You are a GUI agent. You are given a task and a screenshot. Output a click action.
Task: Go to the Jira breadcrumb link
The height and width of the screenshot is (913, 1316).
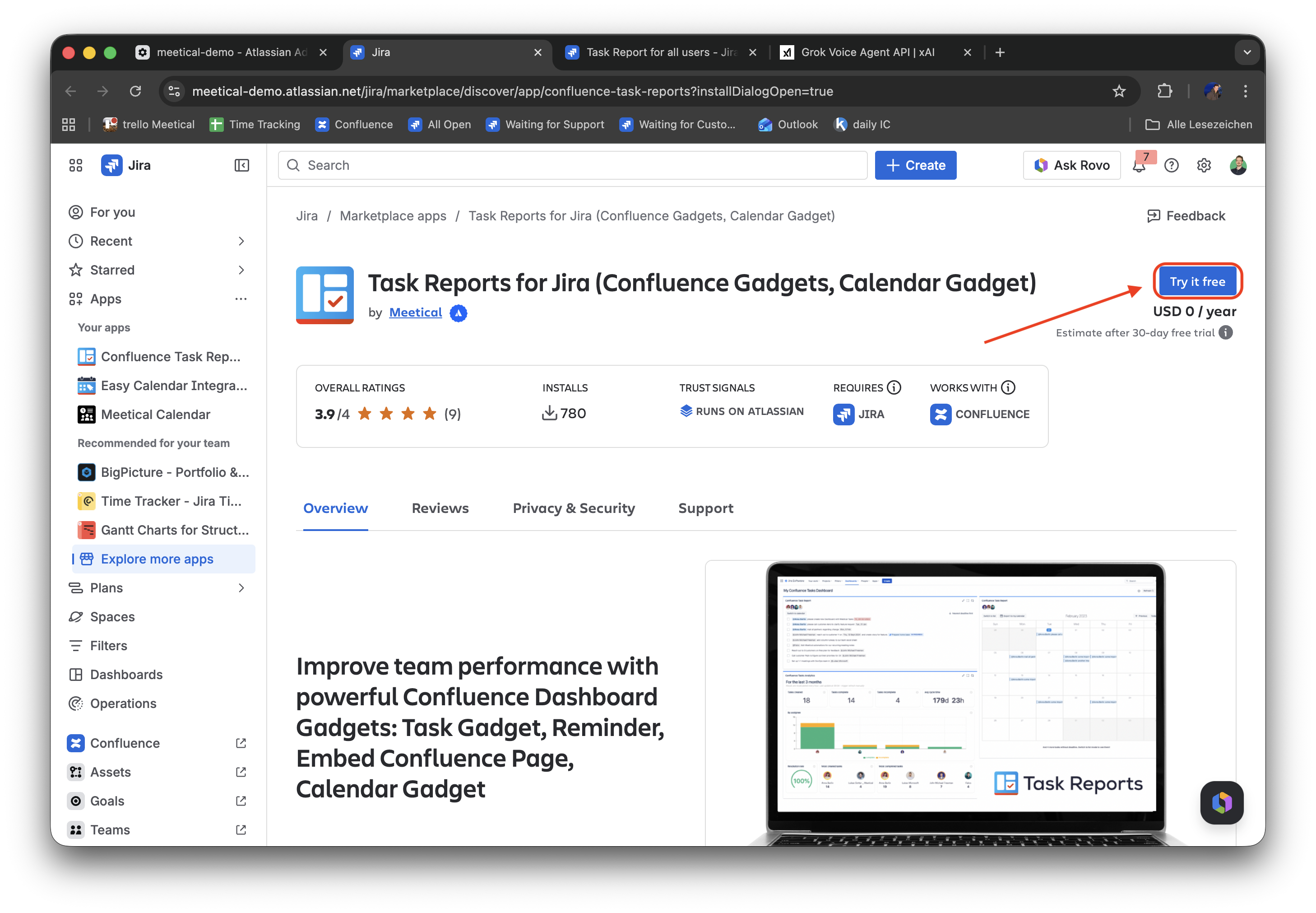coord(306,216)
